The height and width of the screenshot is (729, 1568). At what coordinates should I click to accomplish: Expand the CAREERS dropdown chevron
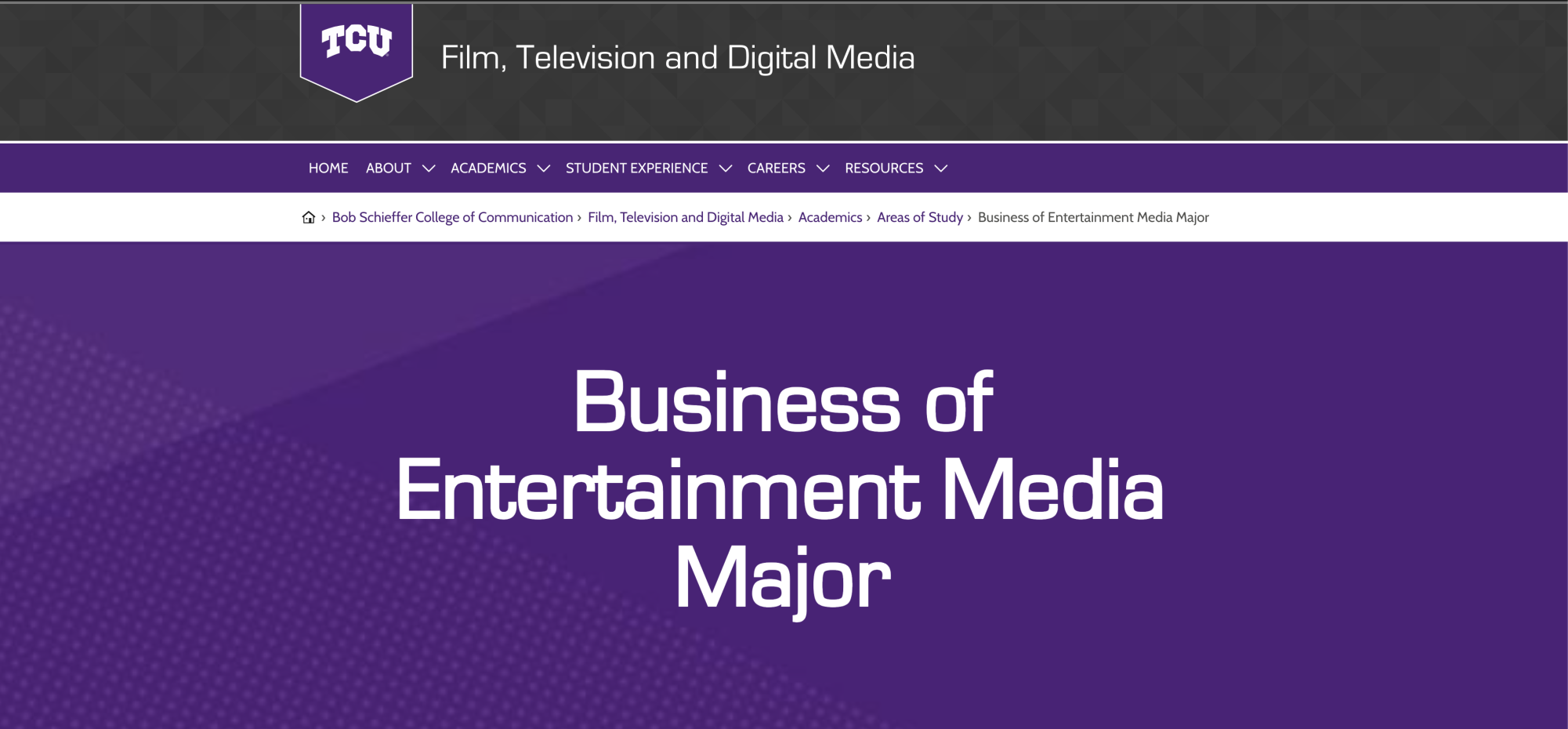pyautogui.click(x=823, y=168)
